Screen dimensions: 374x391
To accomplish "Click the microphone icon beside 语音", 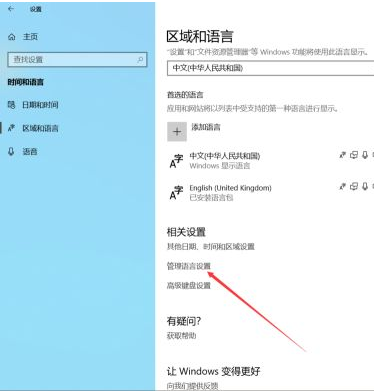I will pos(11,152).
